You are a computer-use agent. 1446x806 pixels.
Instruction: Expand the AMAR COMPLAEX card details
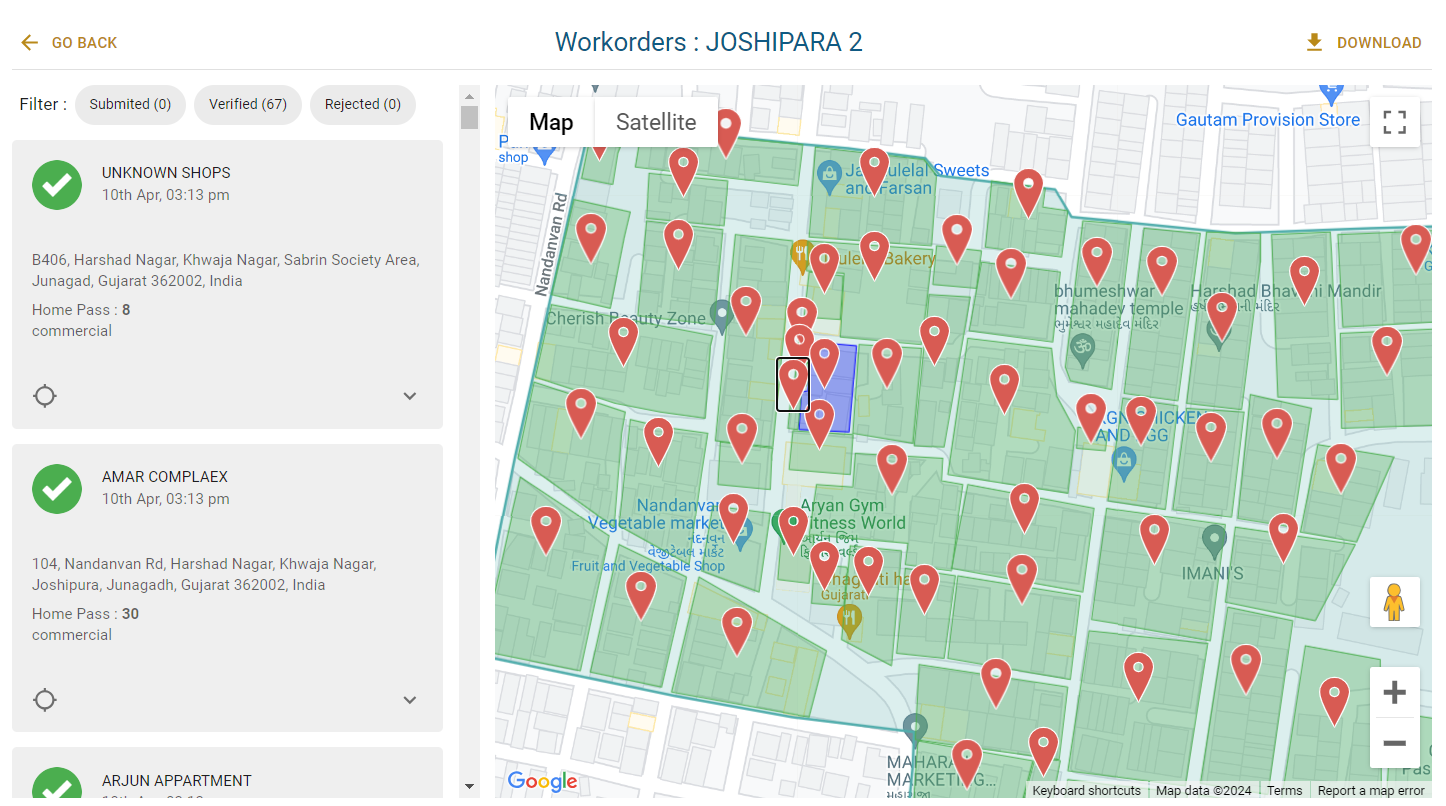(x=410, y=700)
